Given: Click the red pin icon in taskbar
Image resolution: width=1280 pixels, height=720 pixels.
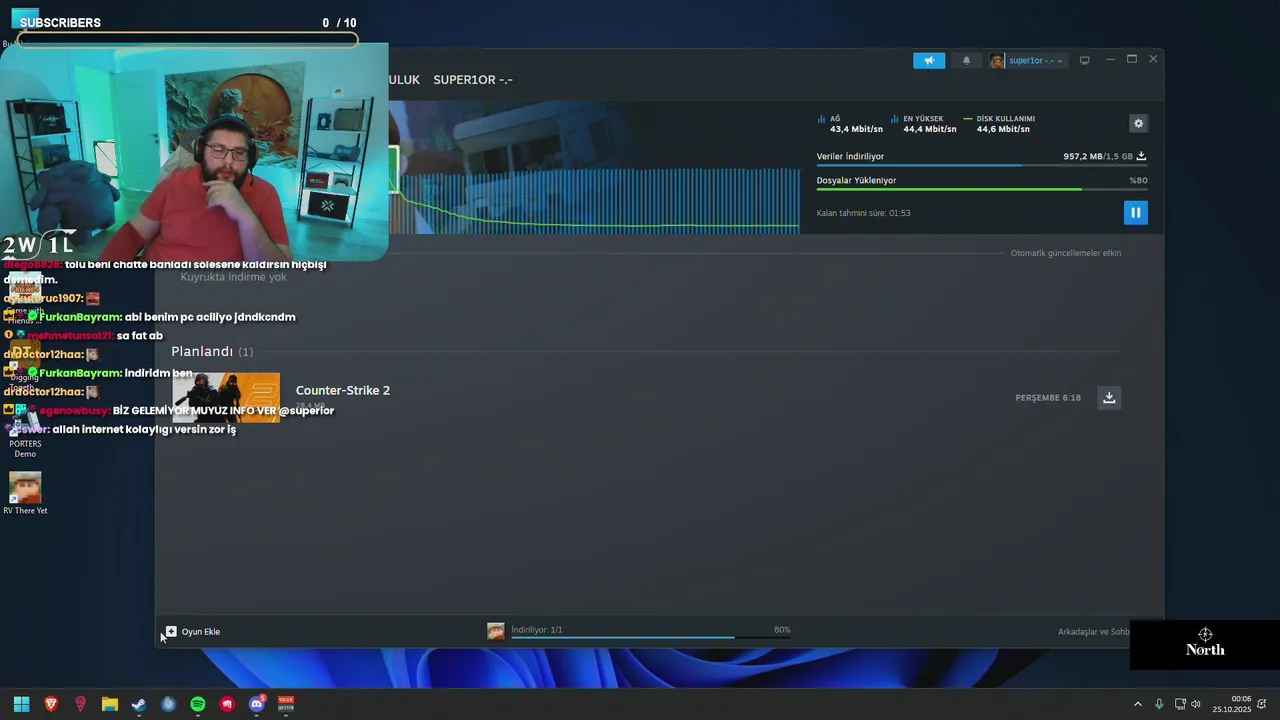Looking at the screenshot, I should coord(80,704).
